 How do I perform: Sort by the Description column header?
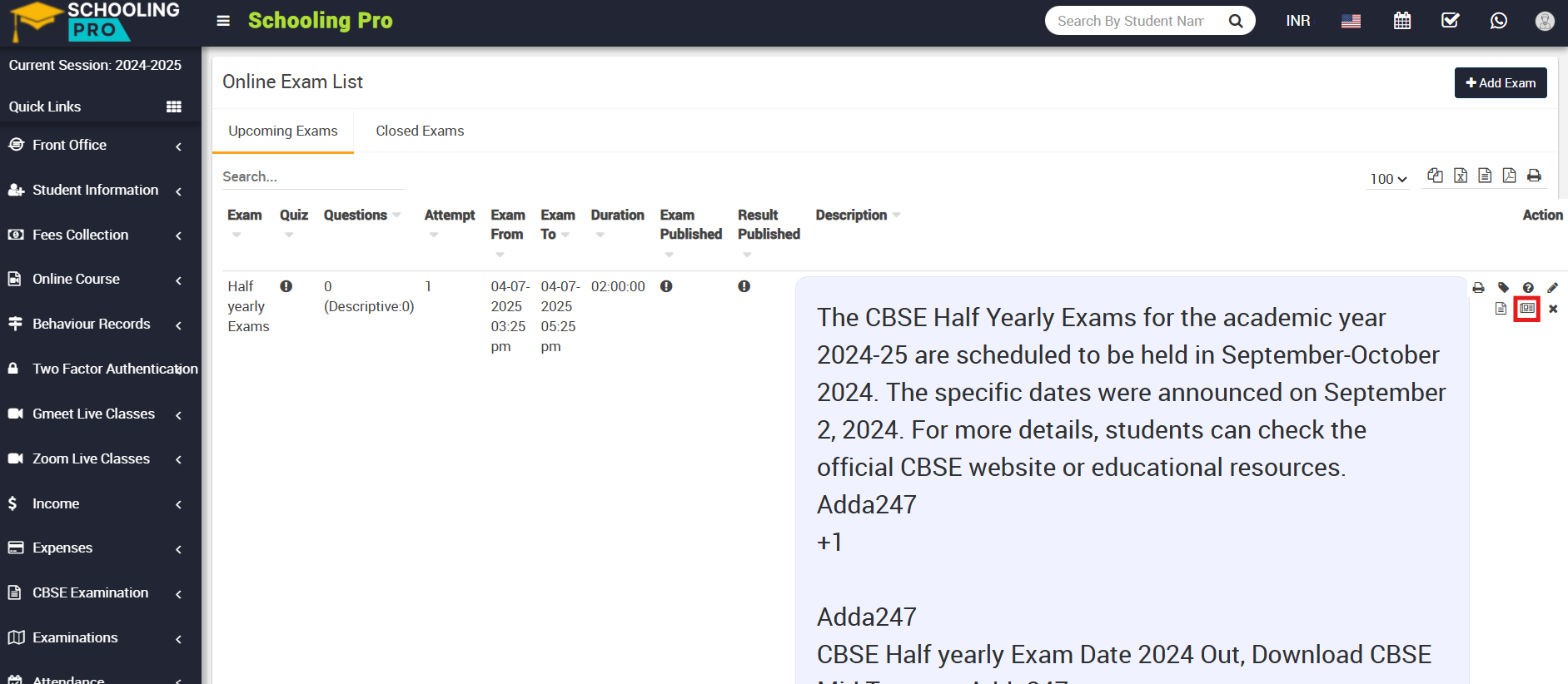pos(852,216)
